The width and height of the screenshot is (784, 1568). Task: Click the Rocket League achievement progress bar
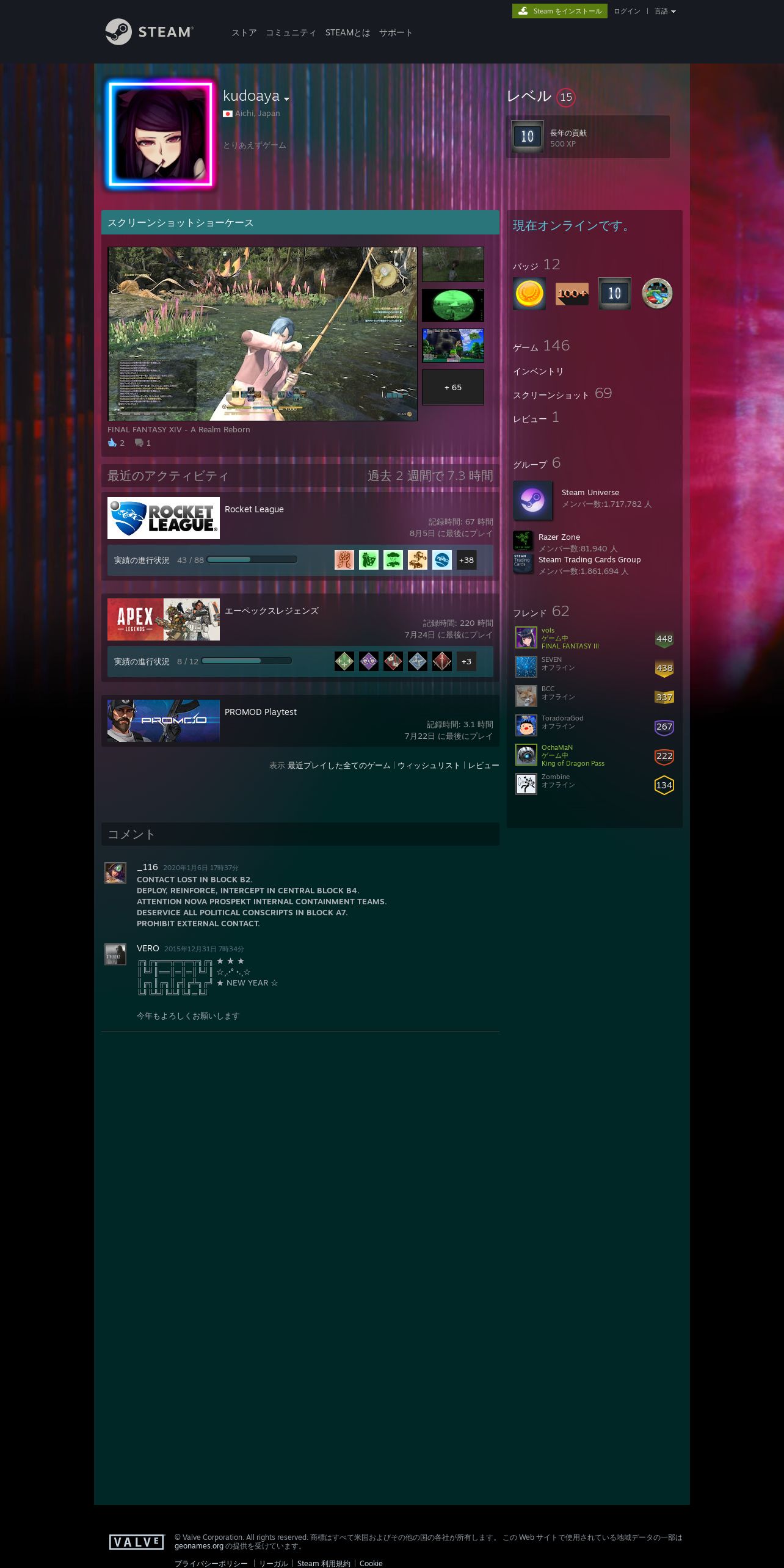point(252,560)
